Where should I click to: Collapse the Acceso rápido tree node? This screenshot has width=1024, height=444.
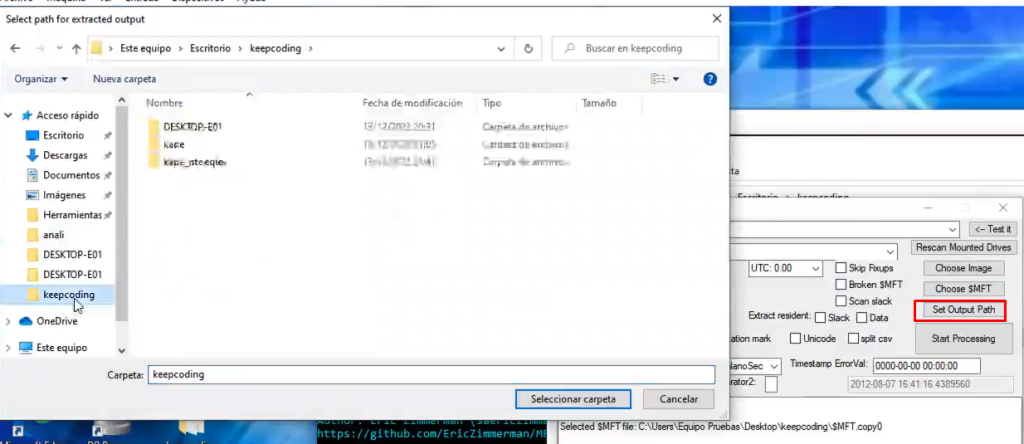click(x=8, y=116)
